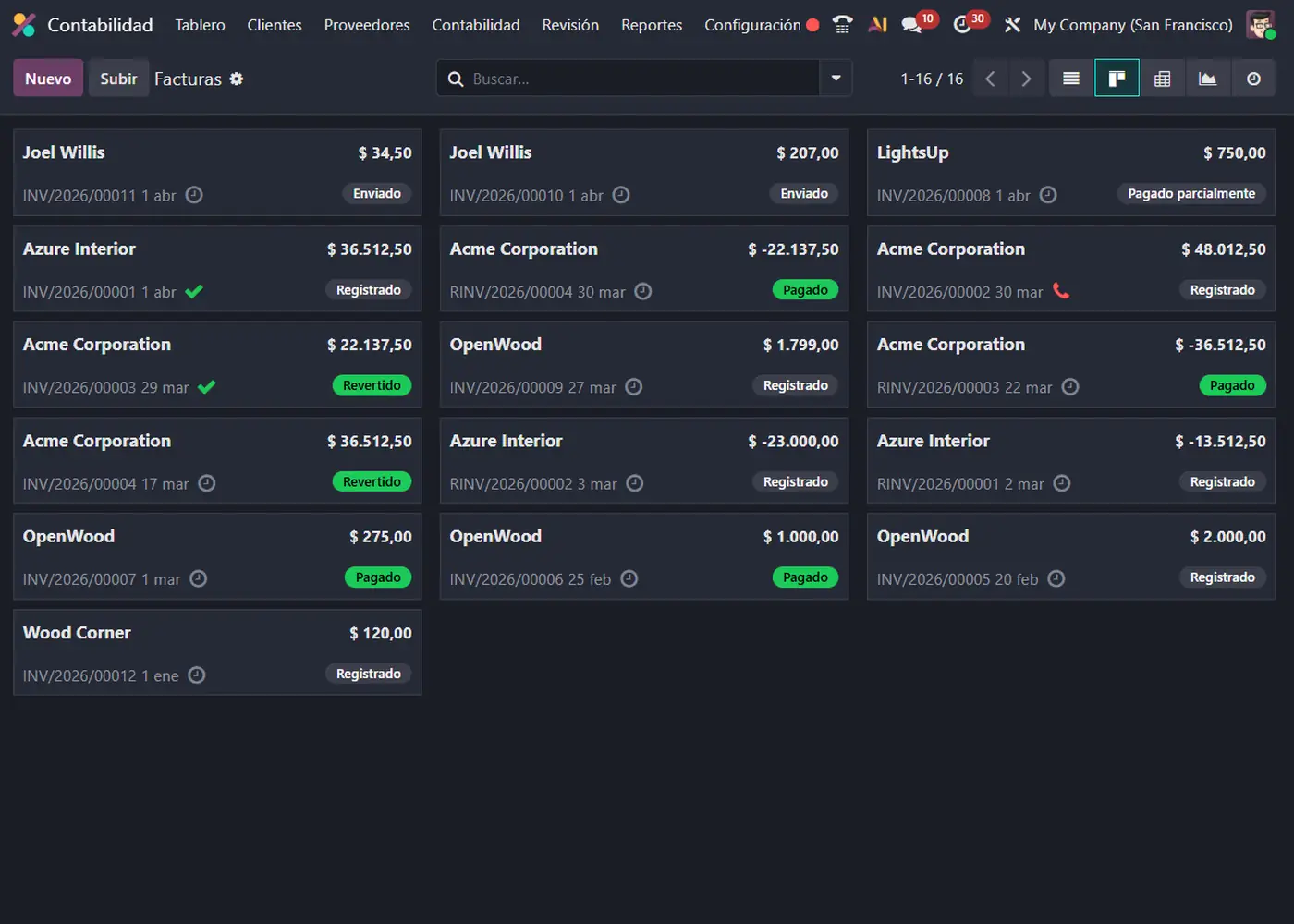Click the red phone activity on INV/2026/00002
Image resolution: width=1294 pixels, height=924 pixels.
pyautogui.click(x=1061, y=291)
